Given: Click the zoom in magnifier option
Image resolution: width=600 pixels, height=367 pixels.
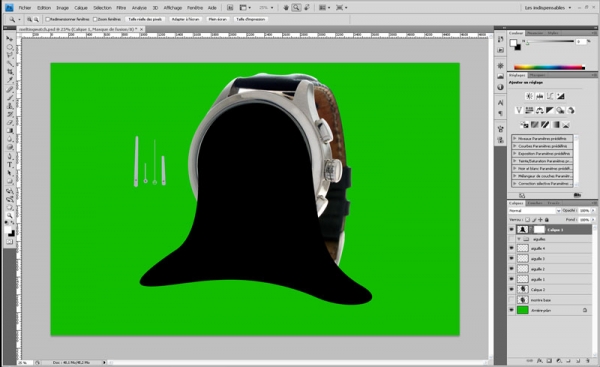Looking at the screenshot, I should (x=29, y=19).
